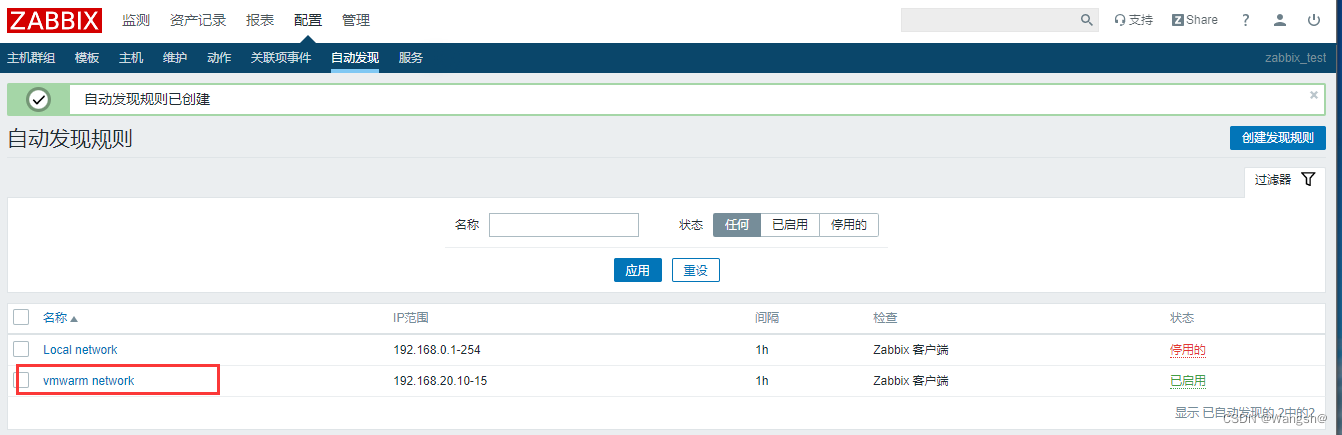Screen dimensions: 1342x435
Task: Click the logout power icon
Action: click(x=1314, y=20)
